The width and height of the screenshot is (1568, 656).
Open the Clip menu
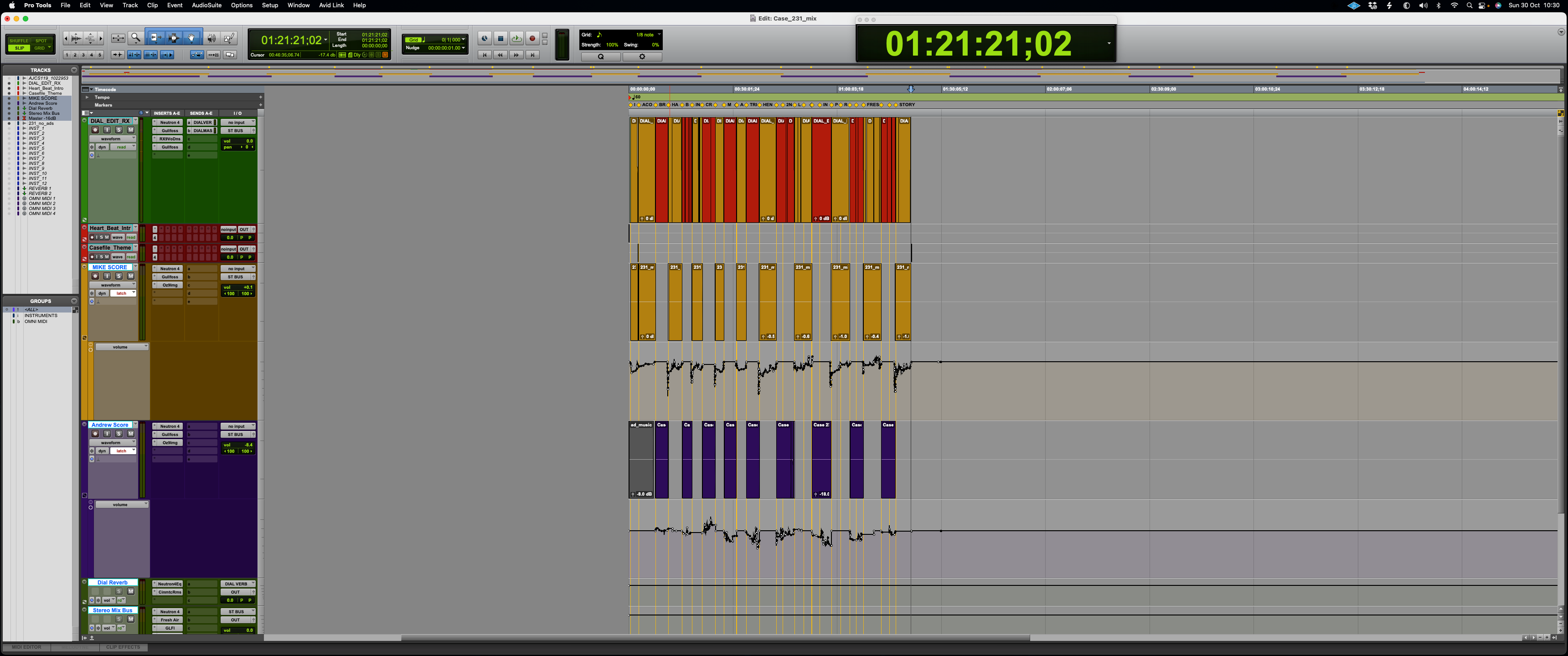click(152, 5)
